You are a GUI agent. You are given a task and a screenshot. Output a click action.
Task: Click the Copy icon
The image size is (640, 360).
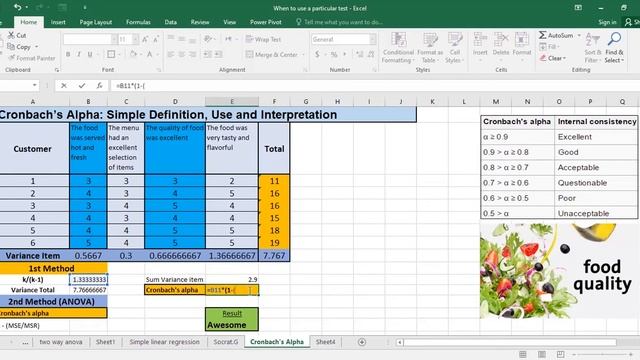tap(11, 47)
